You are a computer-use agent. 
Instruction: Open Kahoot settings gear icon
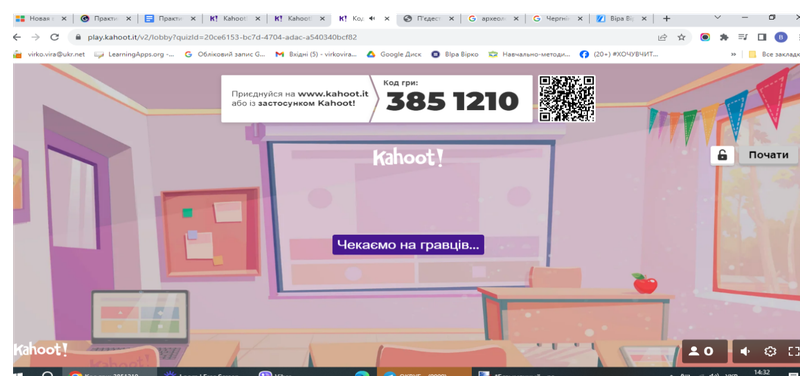770,351
